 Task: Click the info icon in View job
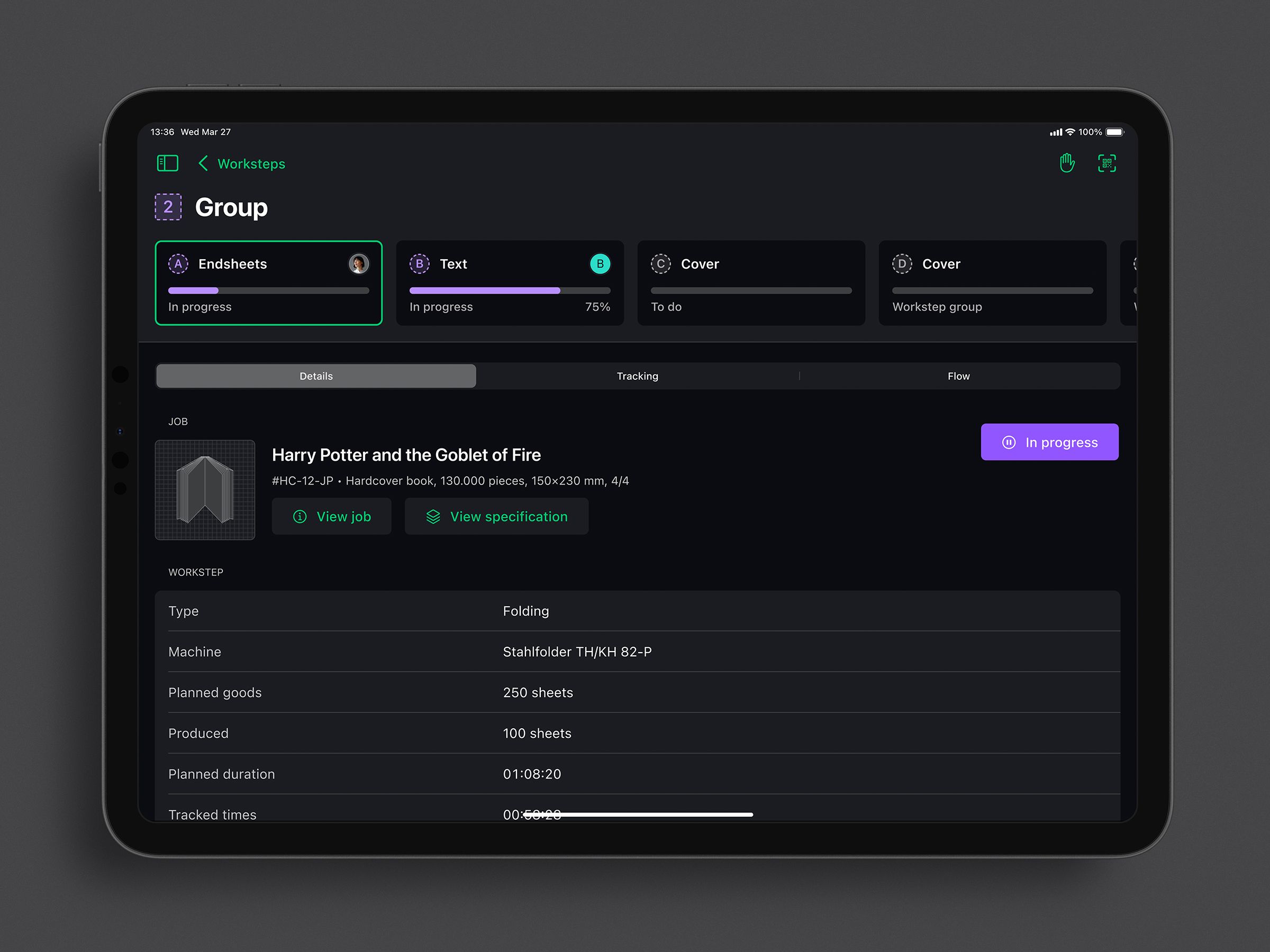tap(300, 516)
